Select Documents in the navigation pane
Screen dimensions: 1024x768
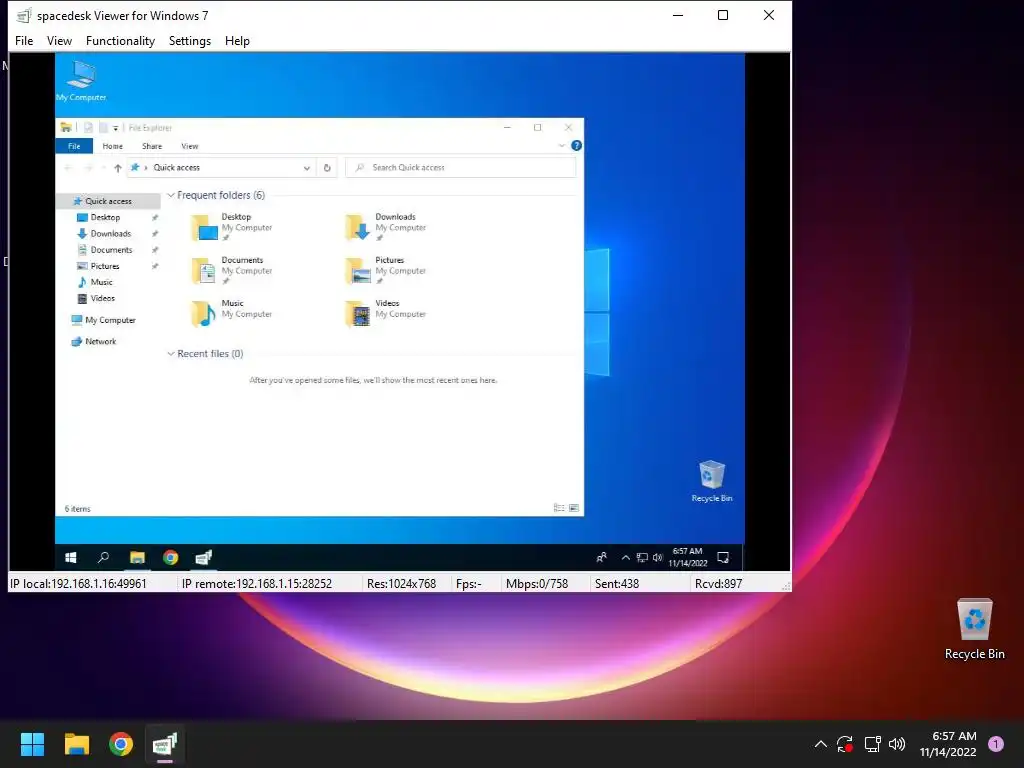coord(111,250)
